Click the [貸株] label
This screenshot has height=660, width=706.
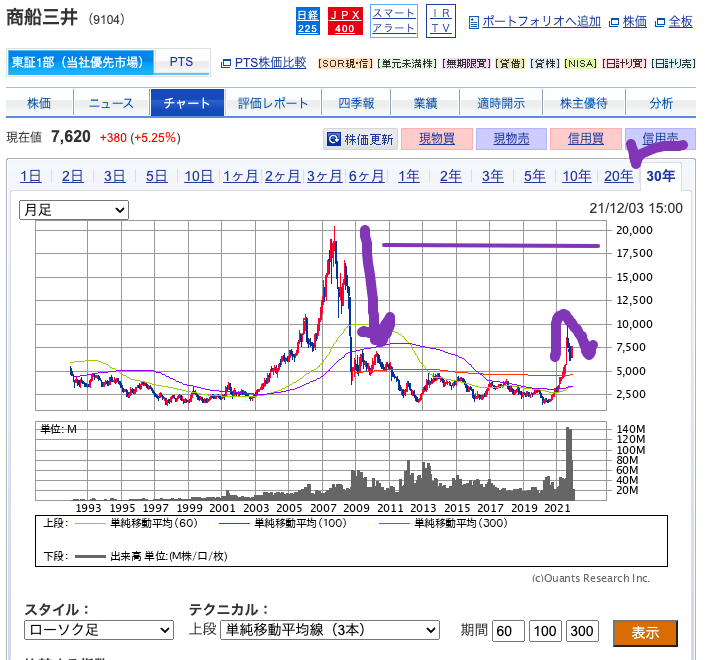click(545, 63)
